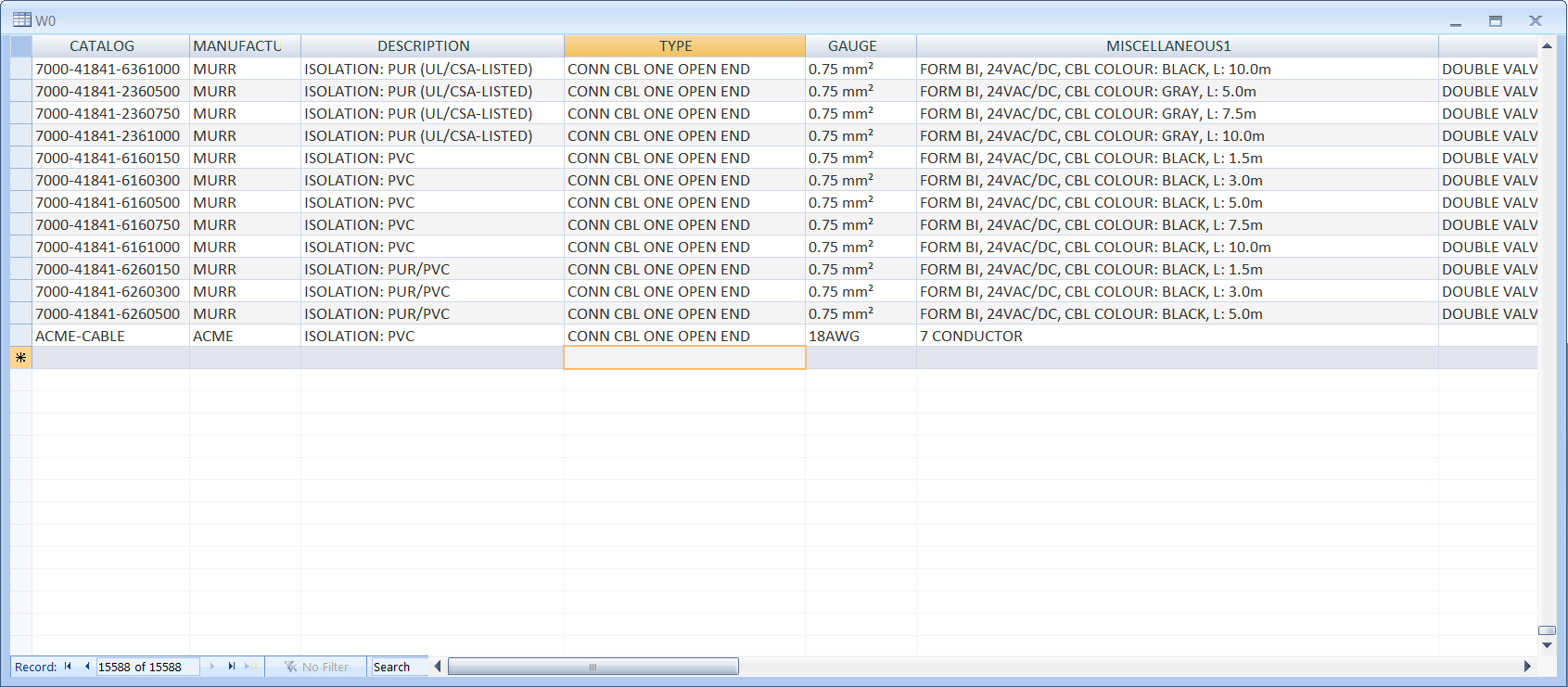Viewport: 1568px width, 687px height.
Task: Select the DESCRIPTION column header
Action: [432, 45]
